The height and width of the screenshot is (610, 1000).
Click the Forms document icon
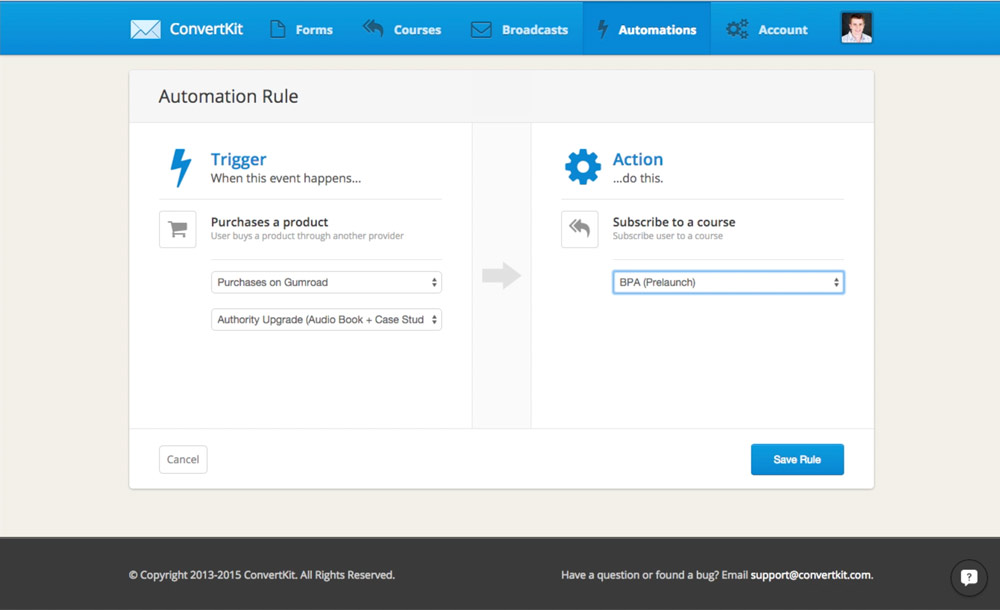pos(278,29)
